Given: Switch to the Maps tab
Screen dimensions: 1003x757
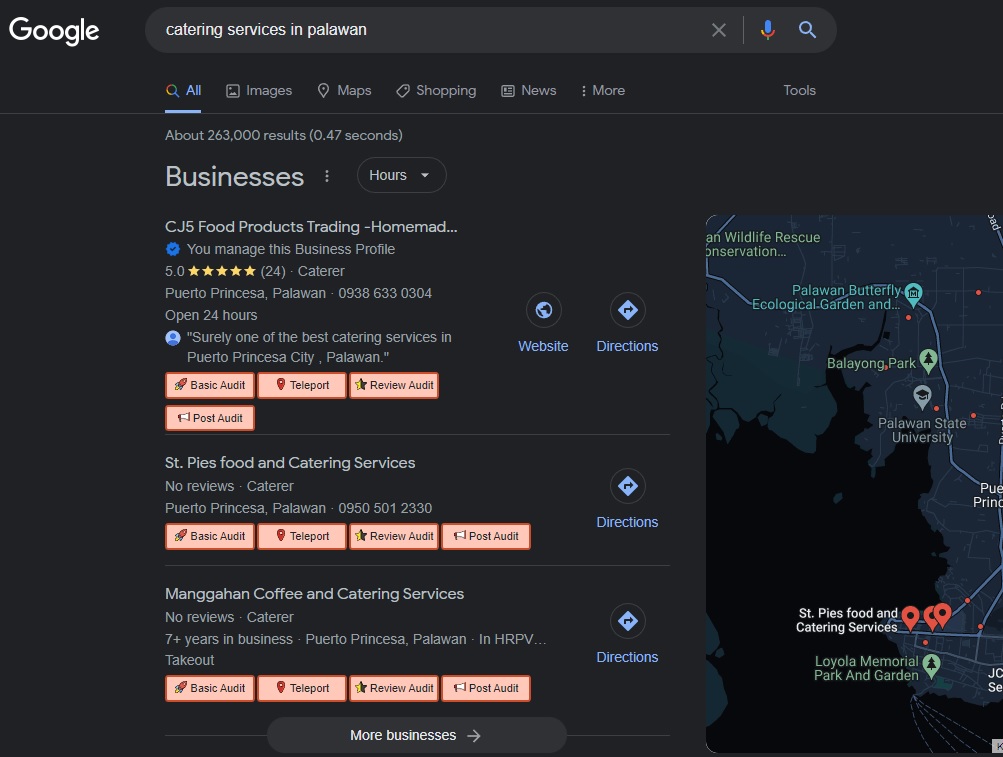Looking at the screenshot, I should click(344, 90).
